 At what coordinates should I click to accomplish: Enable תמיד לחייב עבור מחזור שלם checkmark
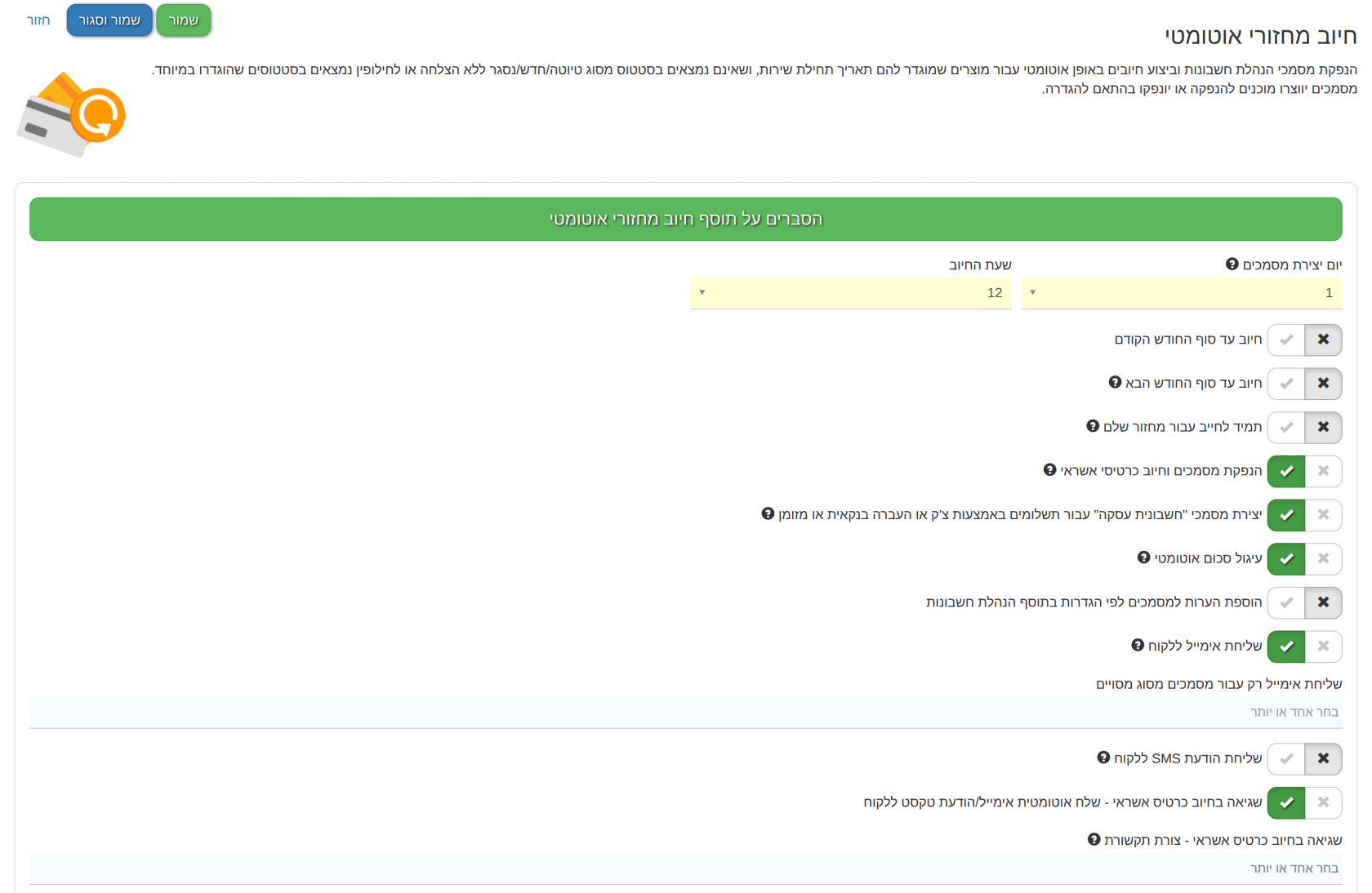(1286, 427)
